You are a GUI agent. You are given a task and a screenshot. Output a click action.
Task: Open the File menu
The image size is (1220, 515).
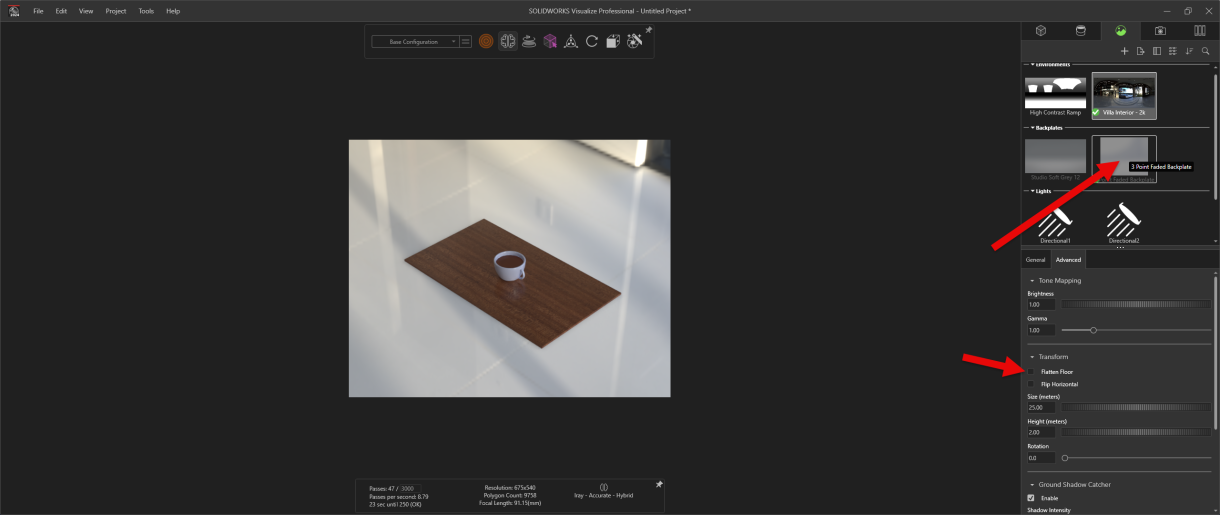(38, 11)
